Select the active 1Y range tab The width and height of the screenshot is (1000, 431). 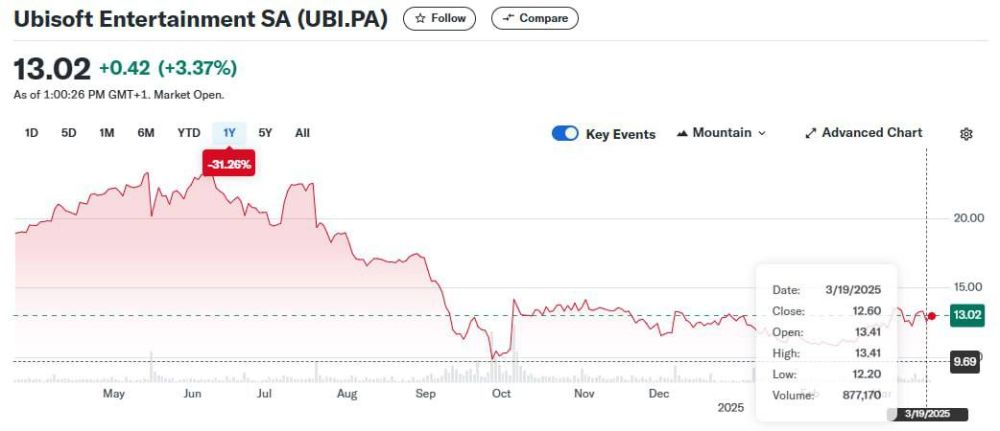coord(229,132)
